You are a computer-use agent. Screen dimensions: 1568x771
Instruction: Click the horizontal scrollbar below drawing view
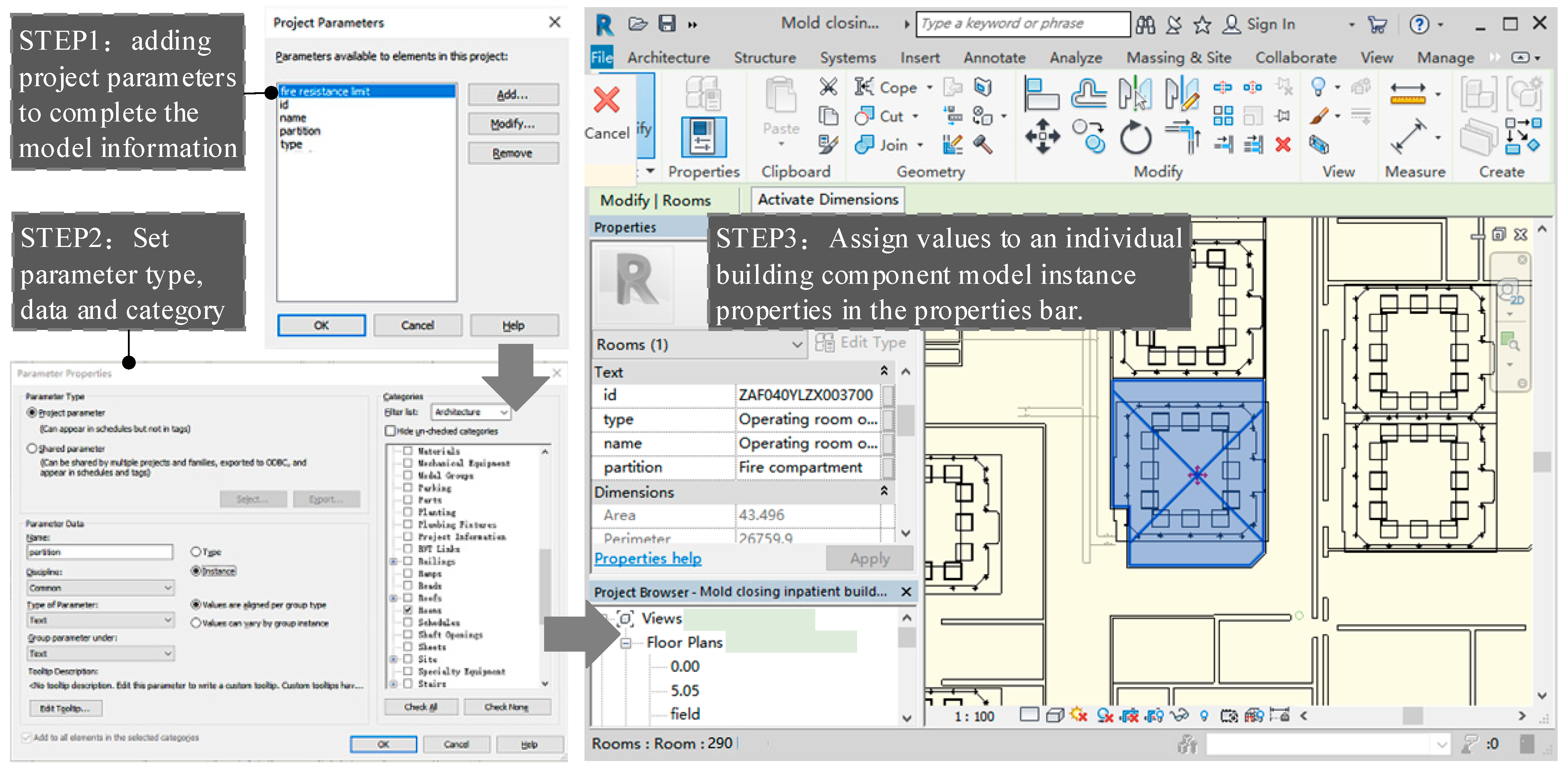pos(1412,716)
